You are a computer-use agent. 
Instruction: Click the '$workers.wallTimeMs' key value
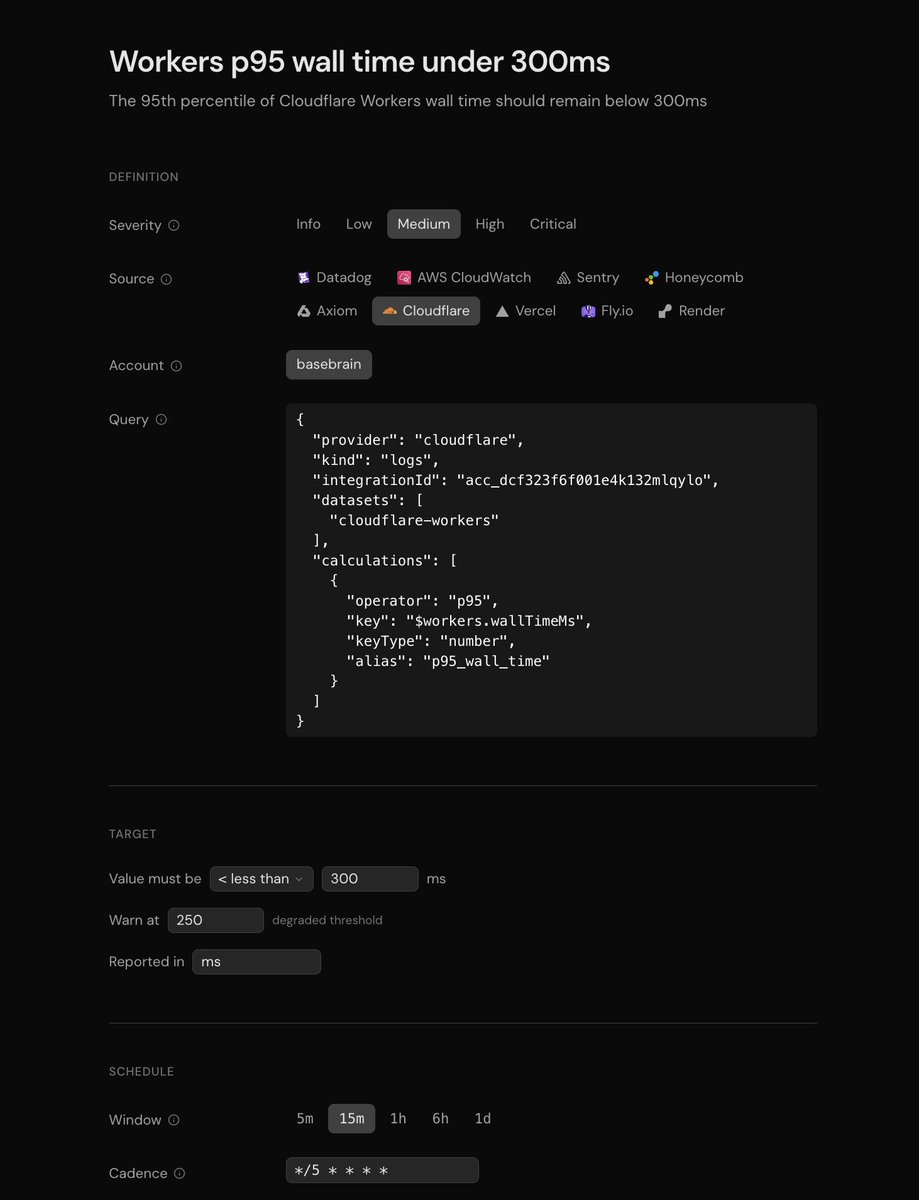[x=494, y=621]
